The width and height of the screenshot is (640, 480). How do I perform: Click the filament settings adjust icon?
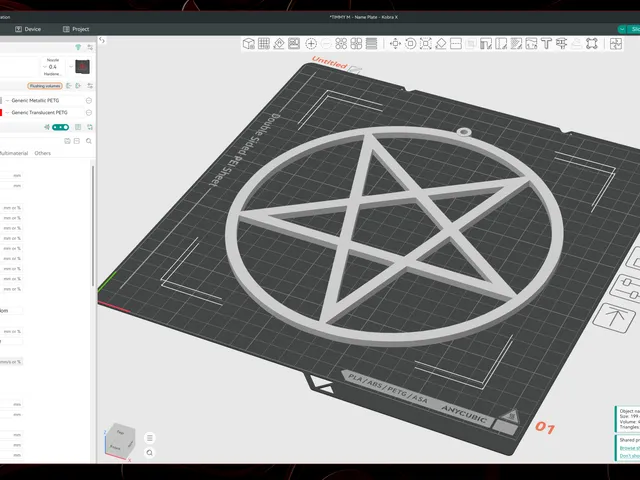[90, 86]
